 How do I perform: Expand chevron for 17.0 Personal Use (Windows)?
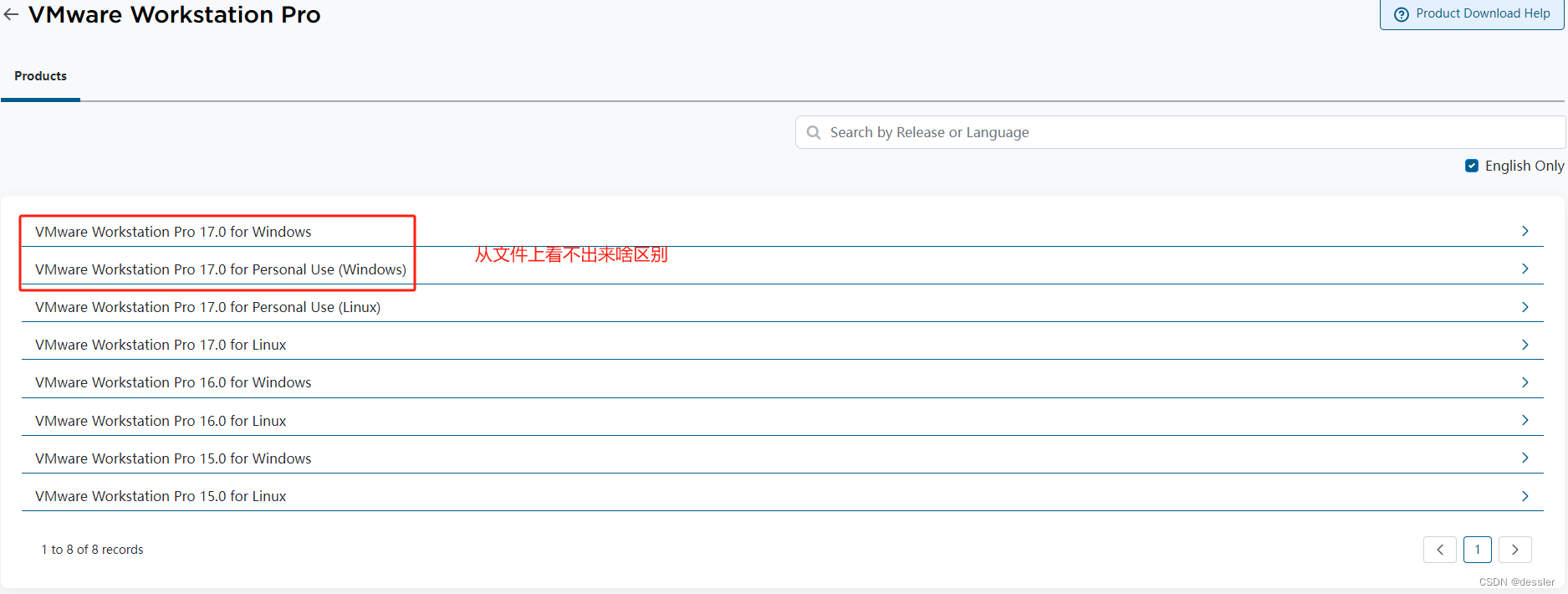click(1525, 269)
